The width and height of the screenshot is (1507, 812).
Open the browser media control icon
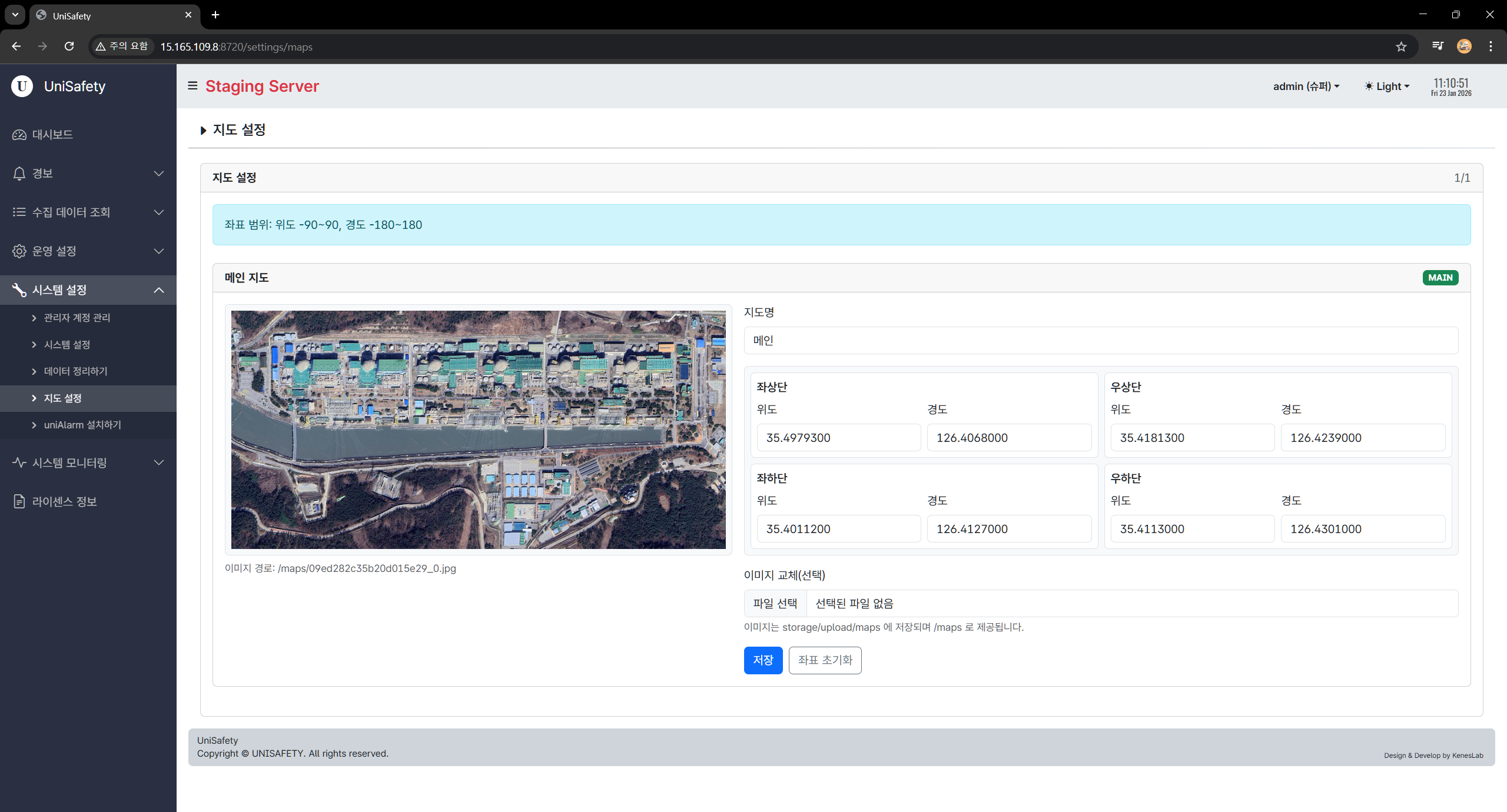pyautogui.click(x=1438, y=46)
